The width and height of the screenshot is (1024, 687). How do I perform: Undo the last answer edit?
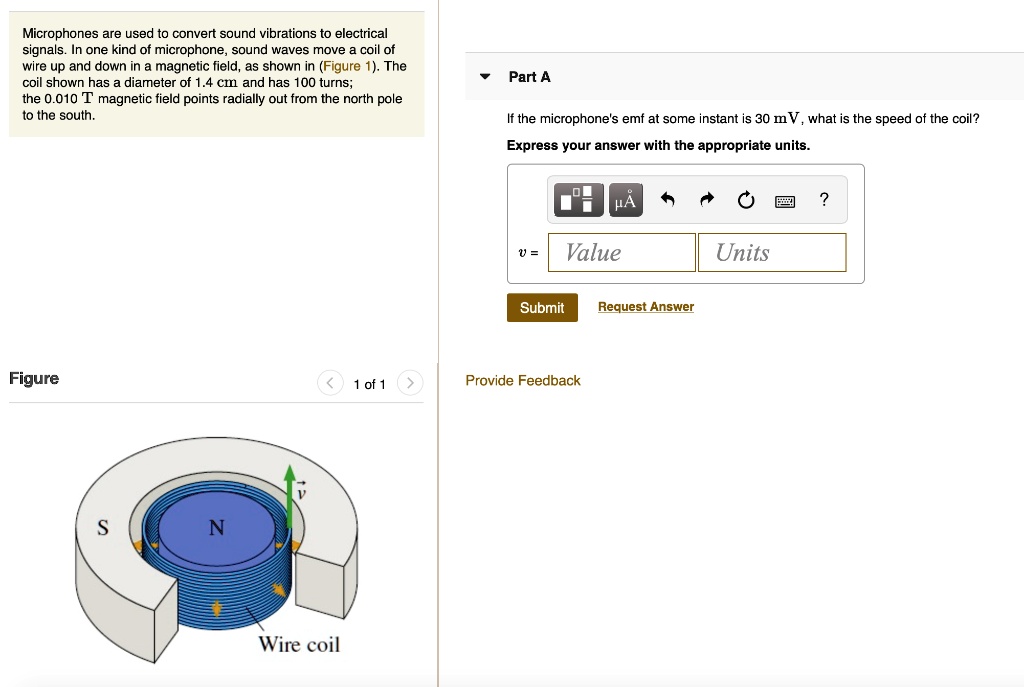tap(669, 200)
